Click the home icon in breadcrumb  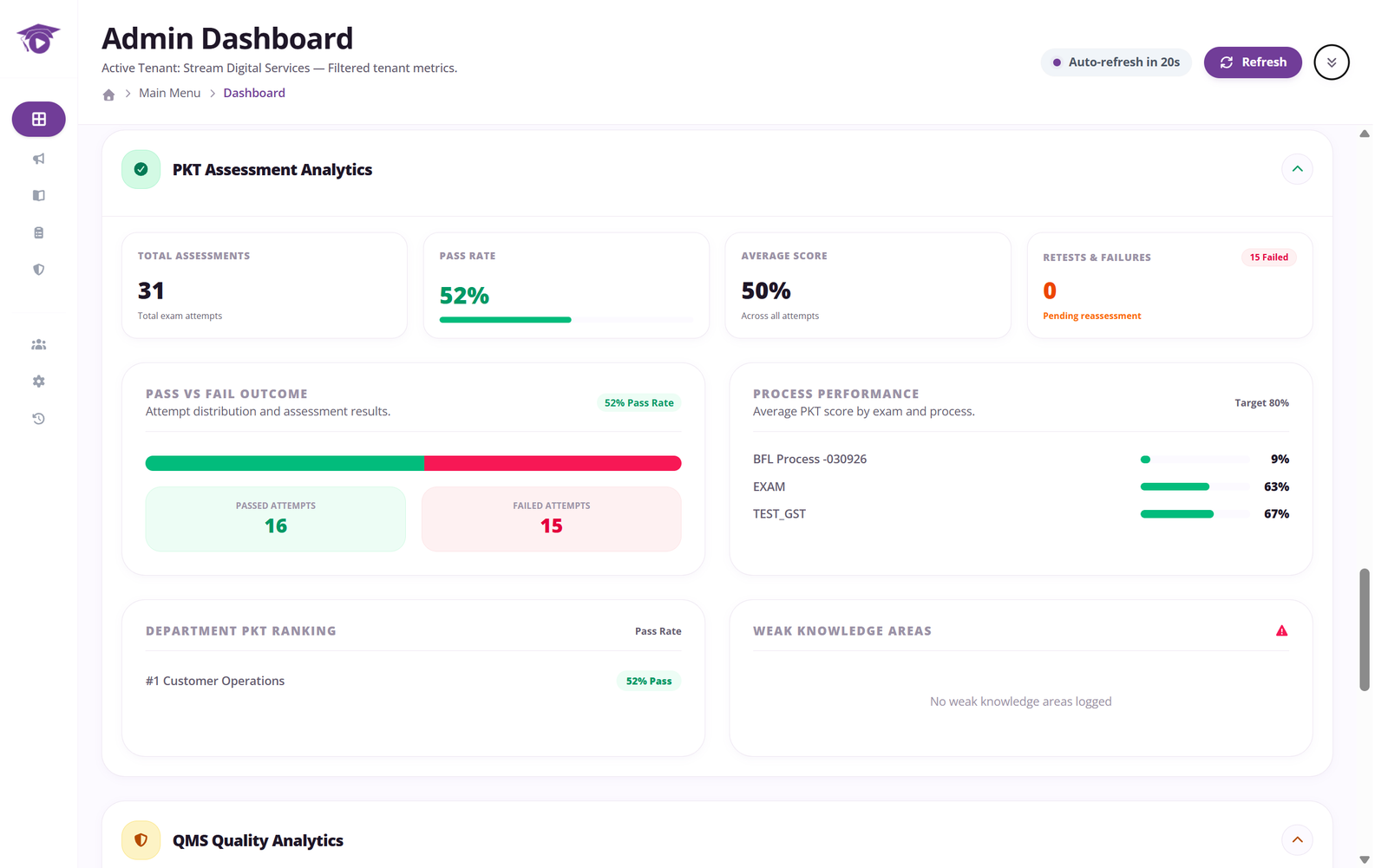108,95
